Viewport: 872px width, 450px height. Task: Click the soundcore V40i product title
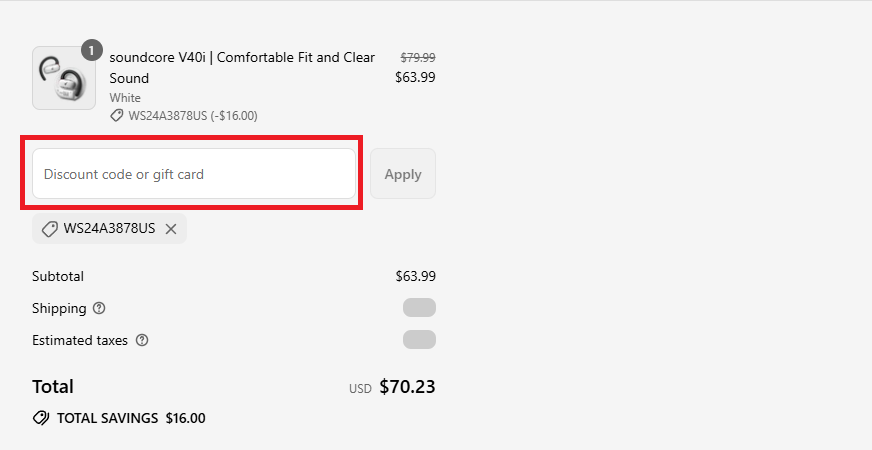pyautogui.click(x=242, y=67)
